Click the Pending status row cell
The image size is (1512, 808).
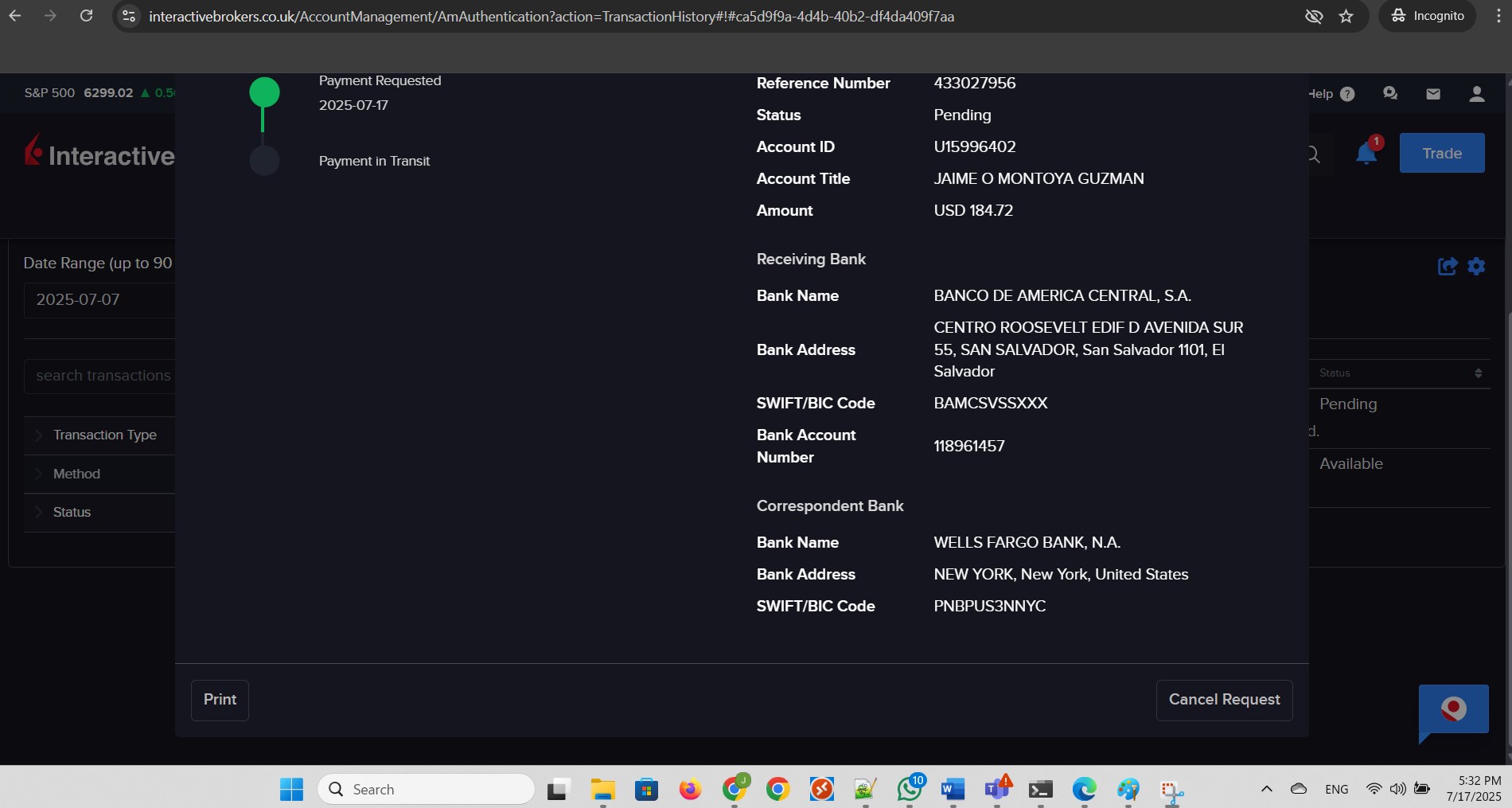click(x=1348, y=404)
